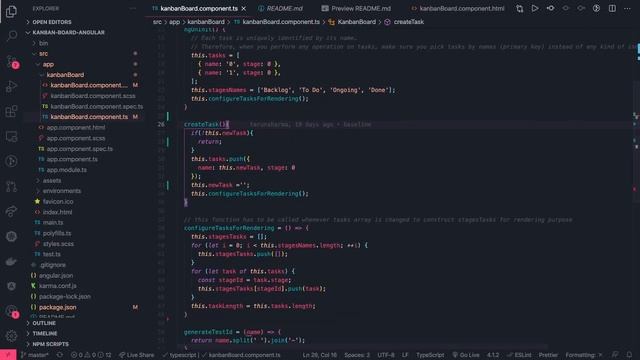Open Explorer panel More Actions ellipsis
The height and width of the screenshot is (360, 640).
pos(133,8)
